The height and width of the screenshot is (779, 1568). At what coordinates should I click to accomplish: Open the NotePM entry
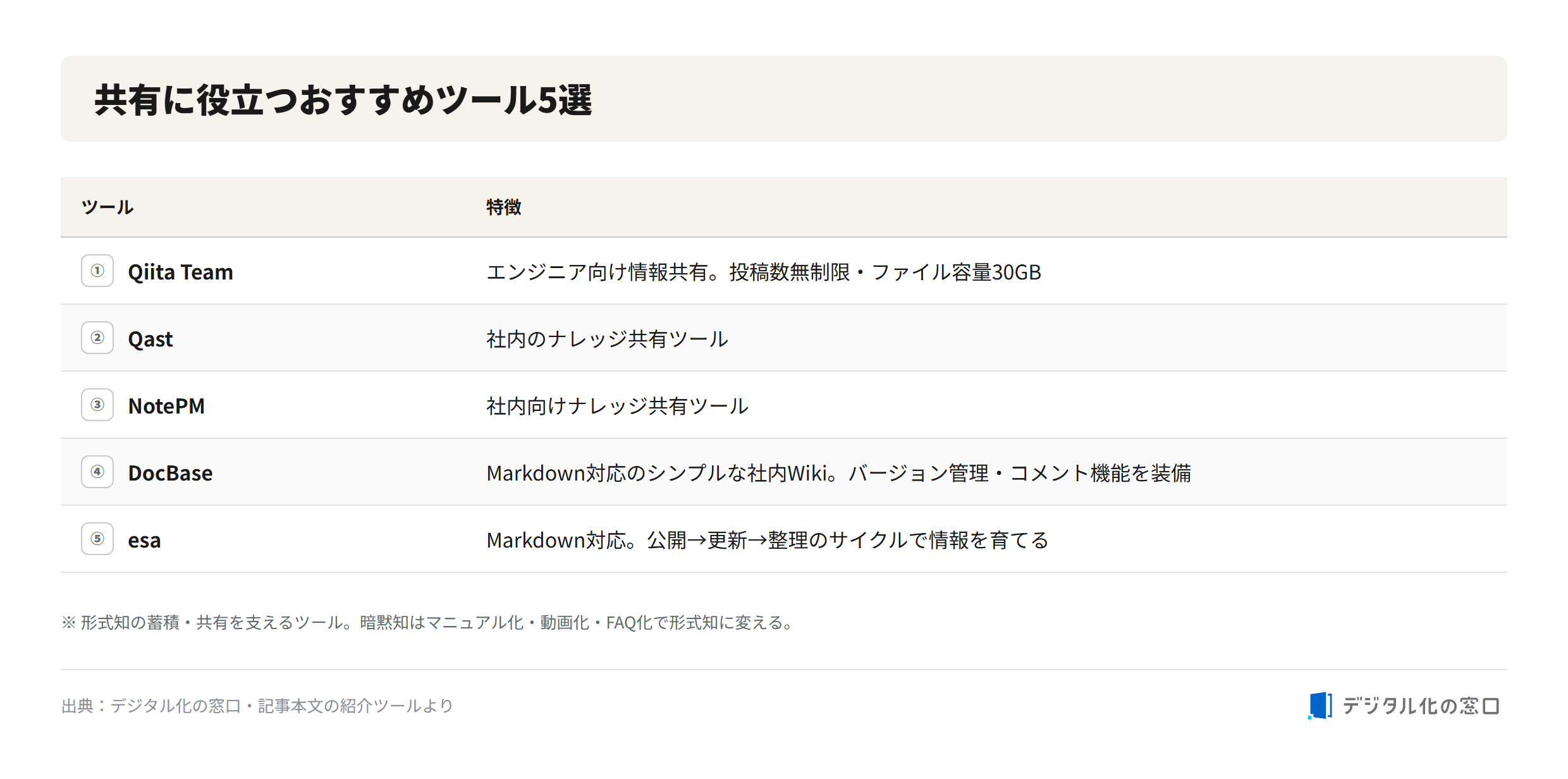tap(166, 406)
